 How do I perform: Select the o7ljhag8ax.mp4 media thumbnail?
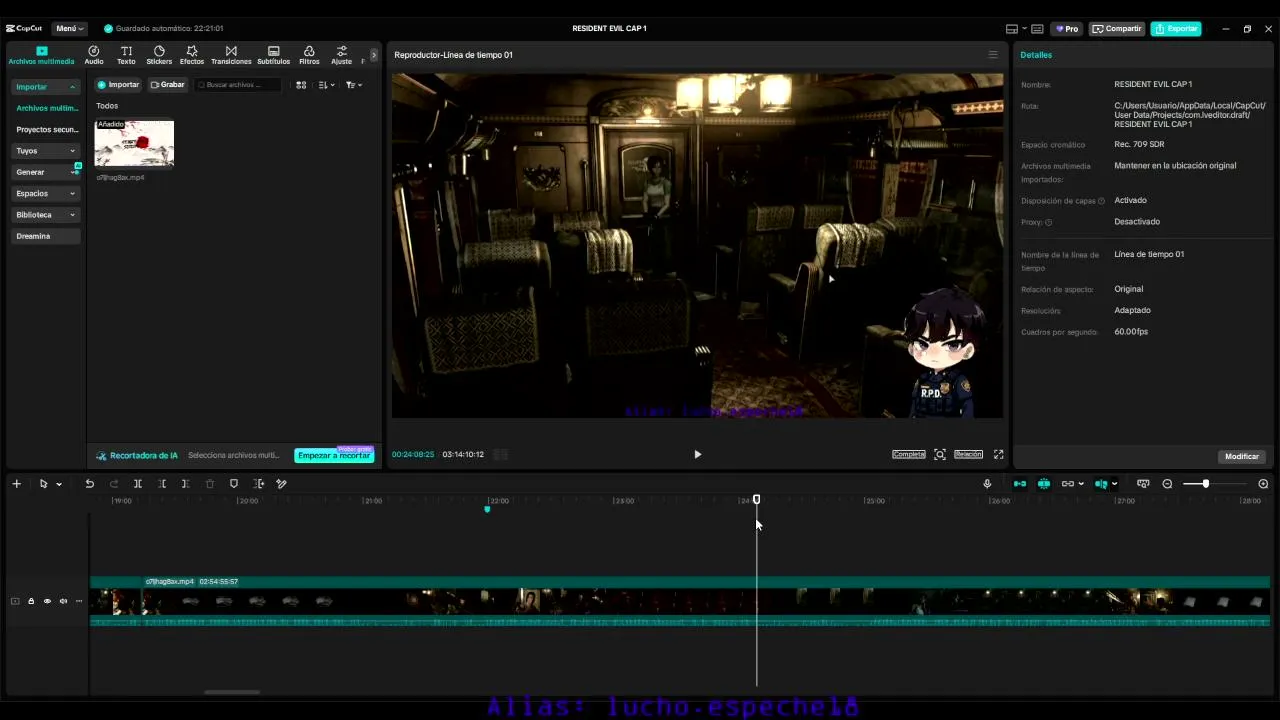[x=134, y=143]
